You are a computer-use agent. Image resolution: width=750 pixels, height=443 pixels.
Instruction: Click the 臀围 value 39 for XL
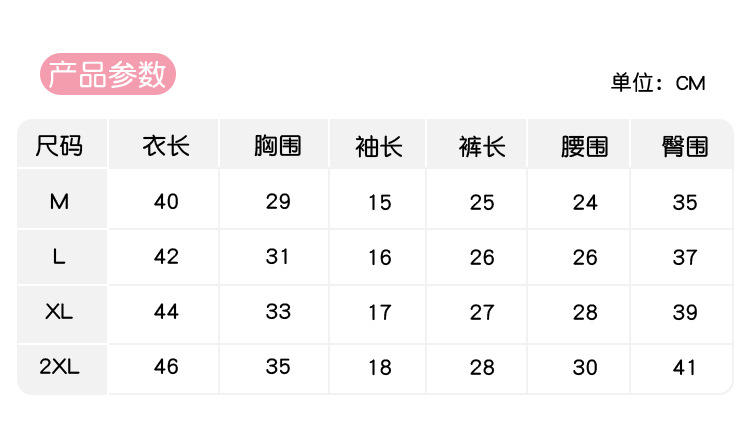(685, 312)
